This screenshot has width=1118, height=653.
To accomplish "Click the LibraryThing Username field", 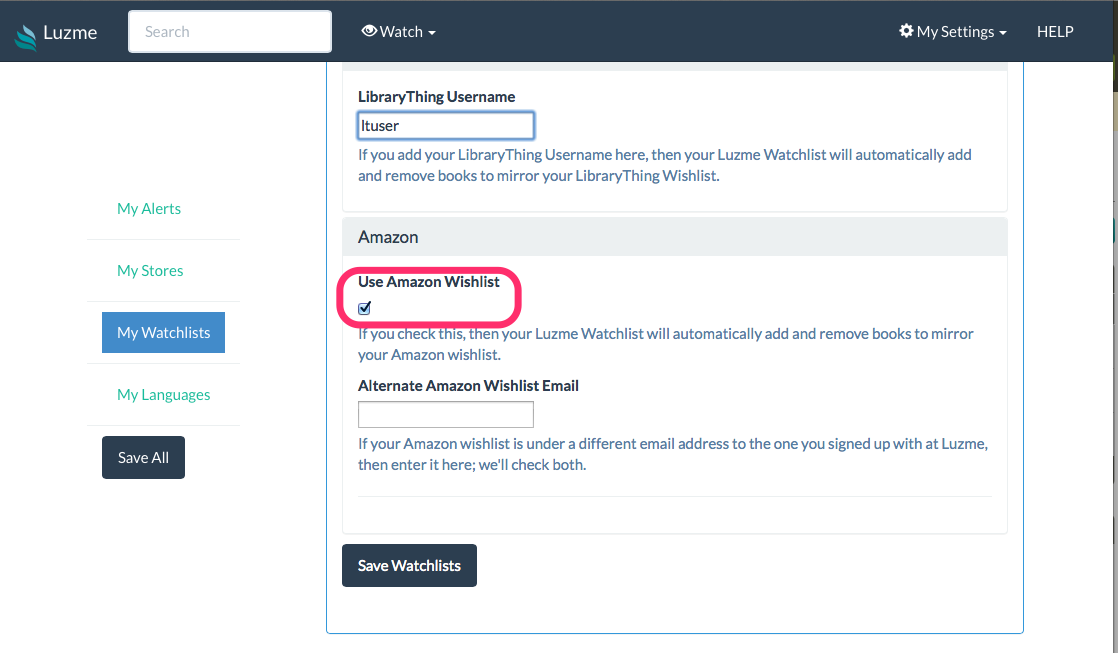I will pyautogui.click(x=446, y=125).
